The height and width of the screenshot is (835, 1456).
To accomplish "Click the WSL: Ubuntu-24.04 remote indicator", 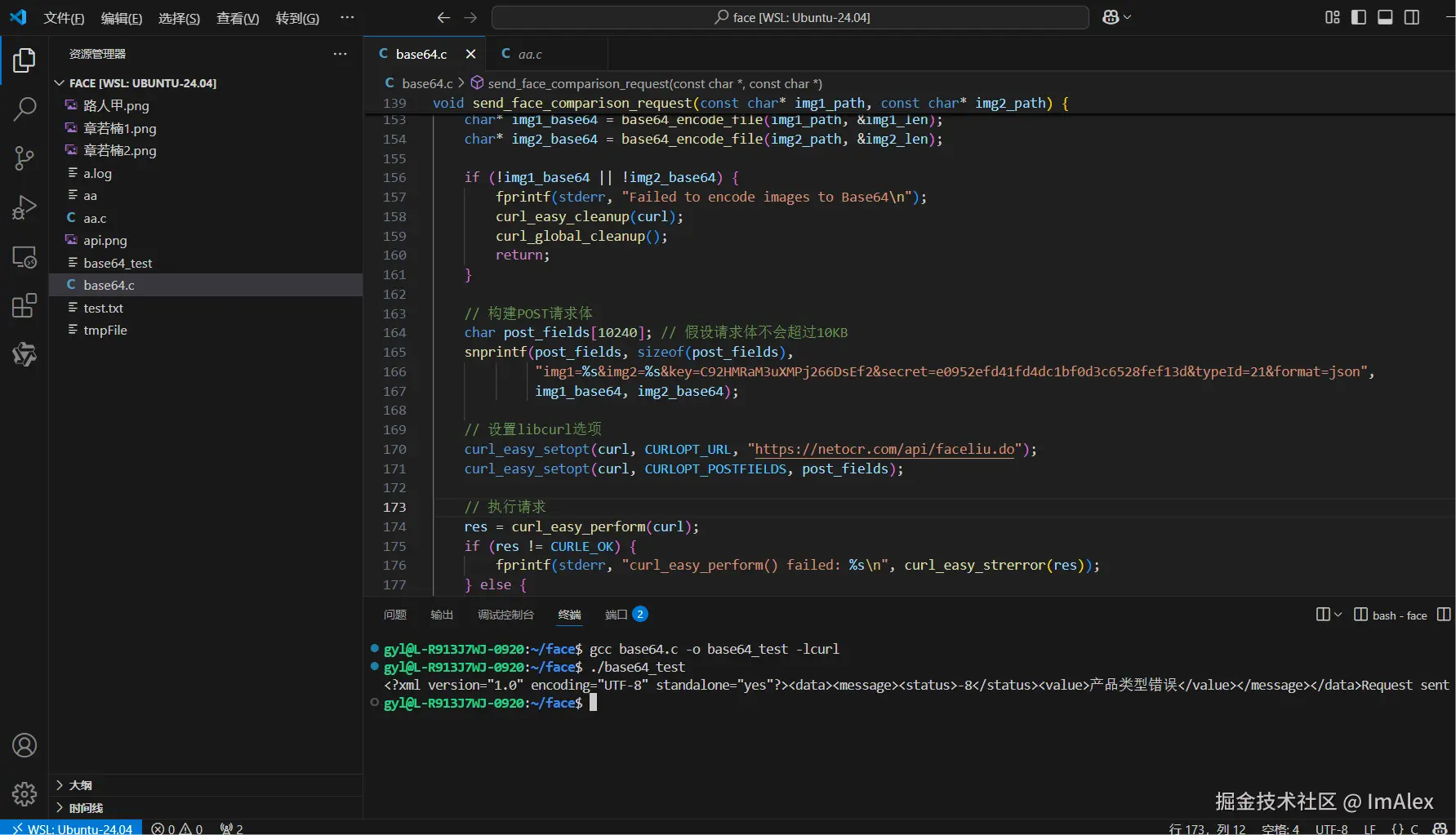I will click(72, 828).
